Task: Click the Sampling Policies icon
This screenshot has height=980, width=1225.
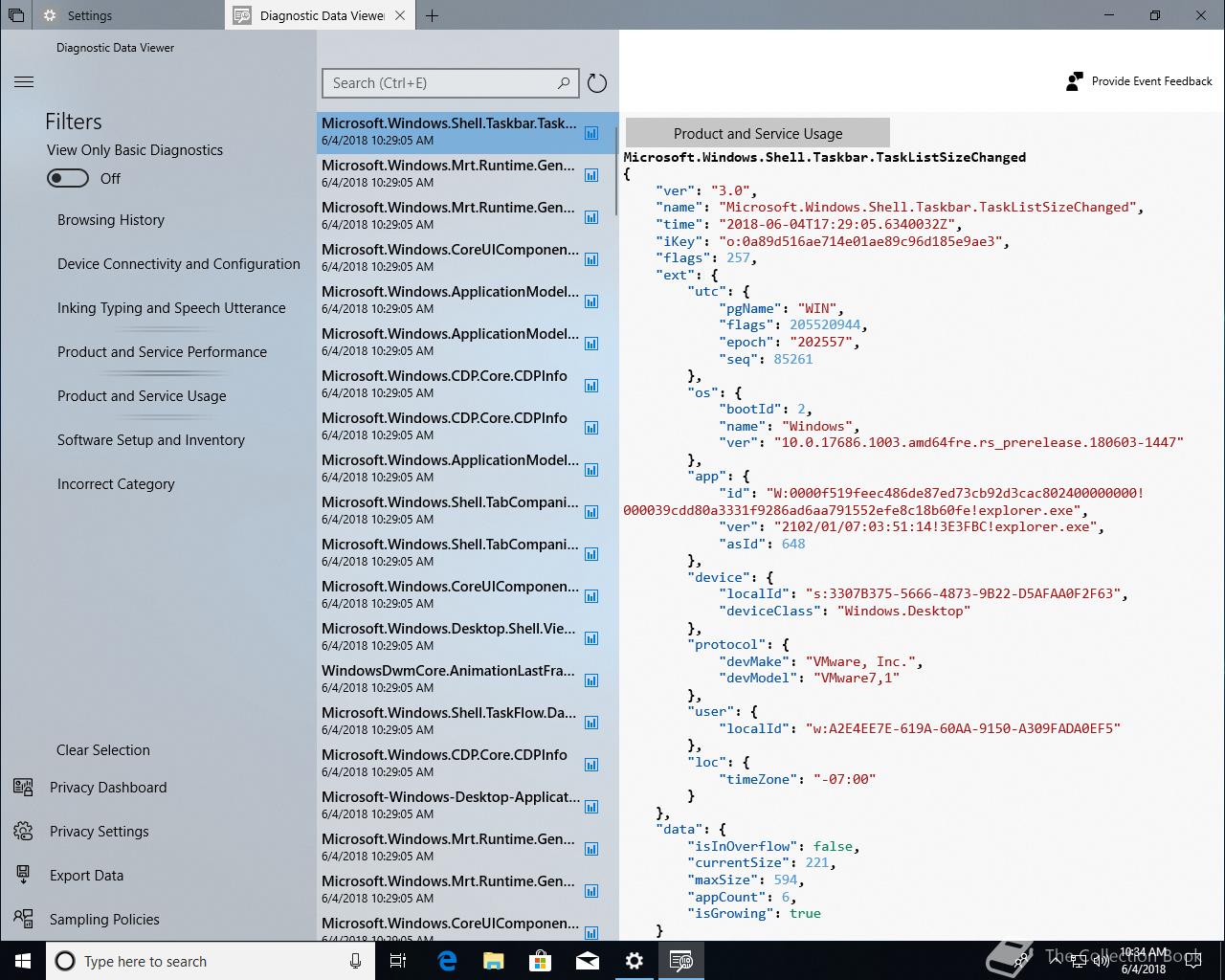Action: [x=23, y=919]
